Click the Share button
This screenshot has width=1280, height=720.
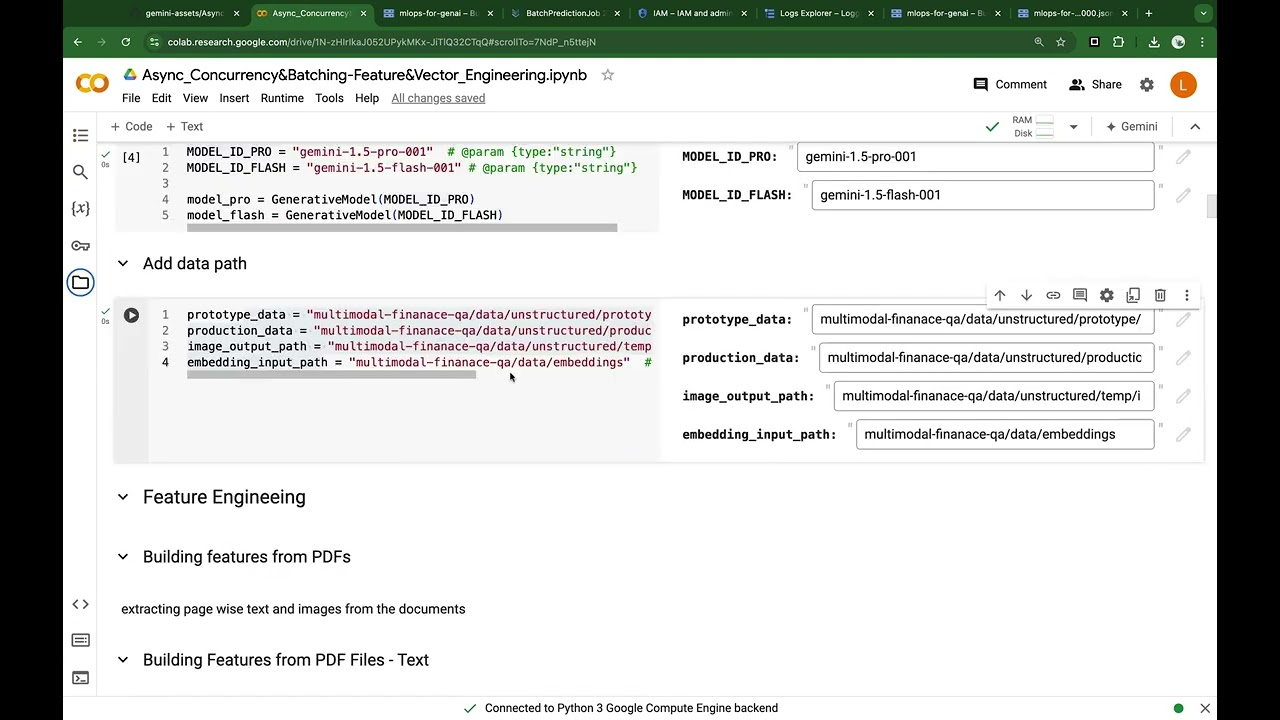coord(1095,85)
